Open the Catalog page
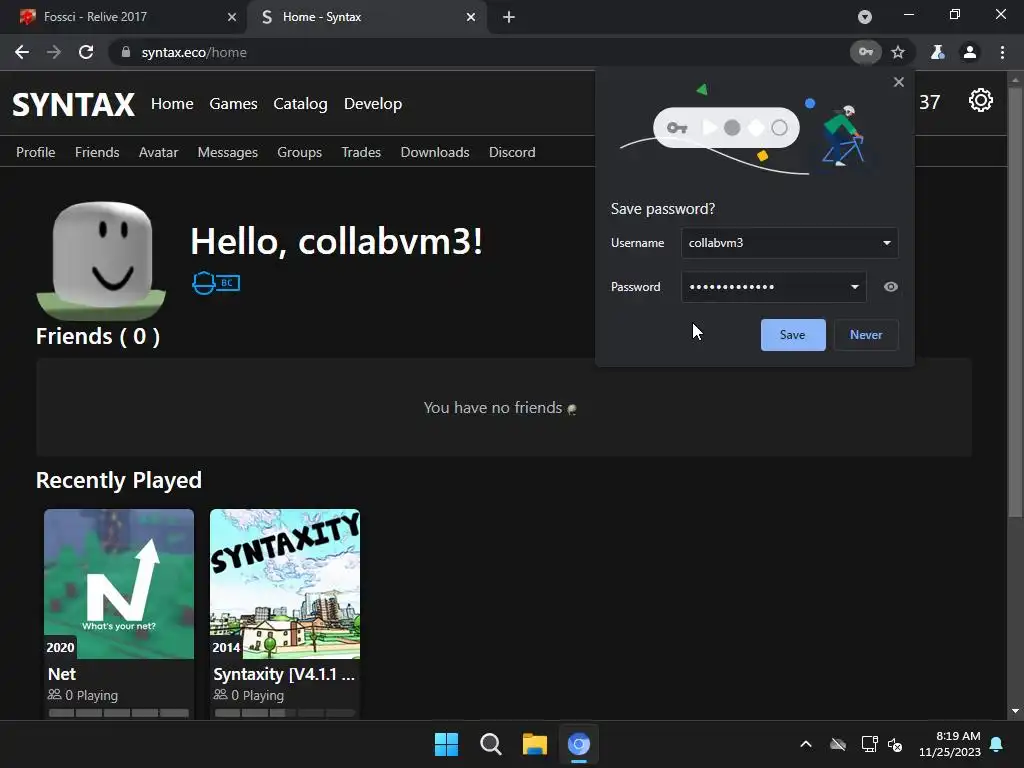 [x=300, y=104]
